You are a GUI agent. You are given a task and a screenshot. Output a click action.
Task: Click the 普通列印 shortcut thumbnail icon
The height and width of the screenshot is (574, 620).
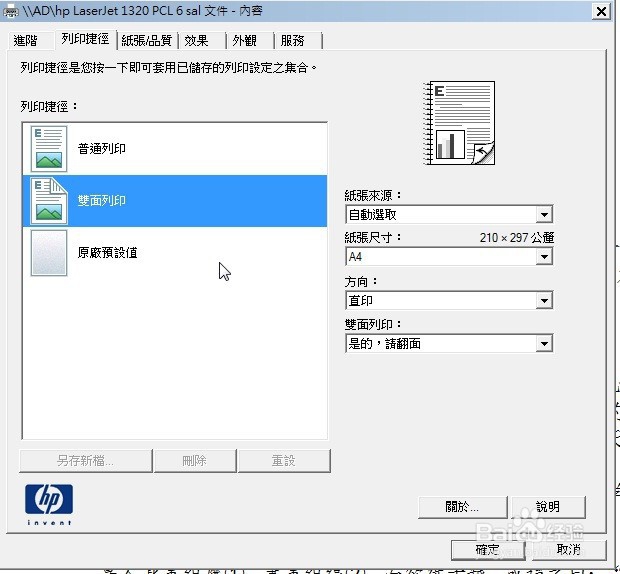49,149
